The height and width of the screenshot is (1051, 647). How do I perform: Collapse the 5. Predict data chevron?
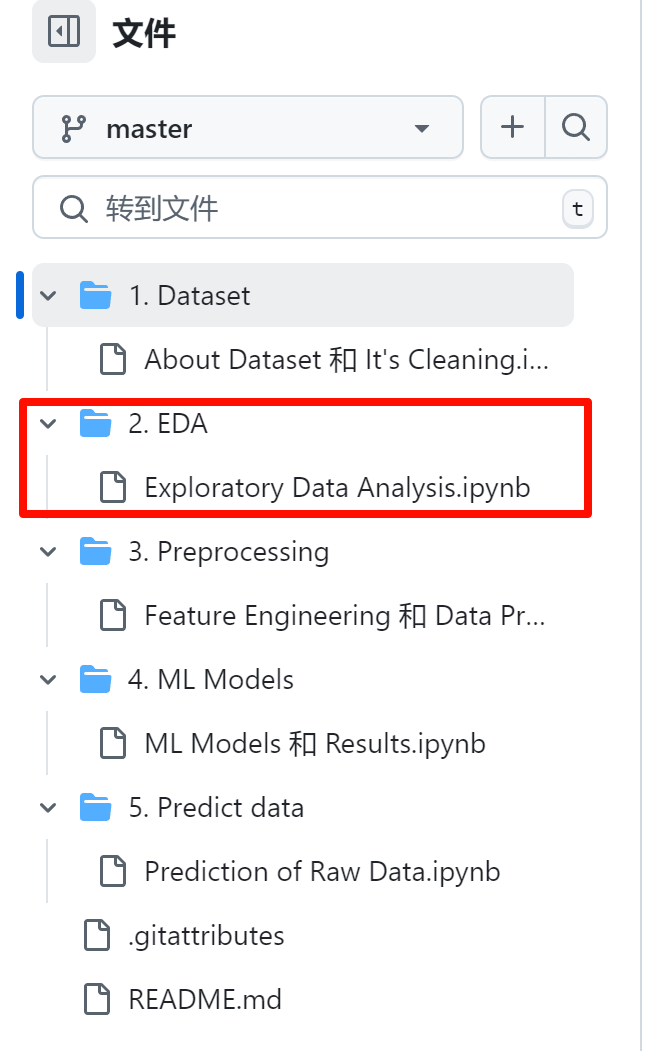(48, 808)
